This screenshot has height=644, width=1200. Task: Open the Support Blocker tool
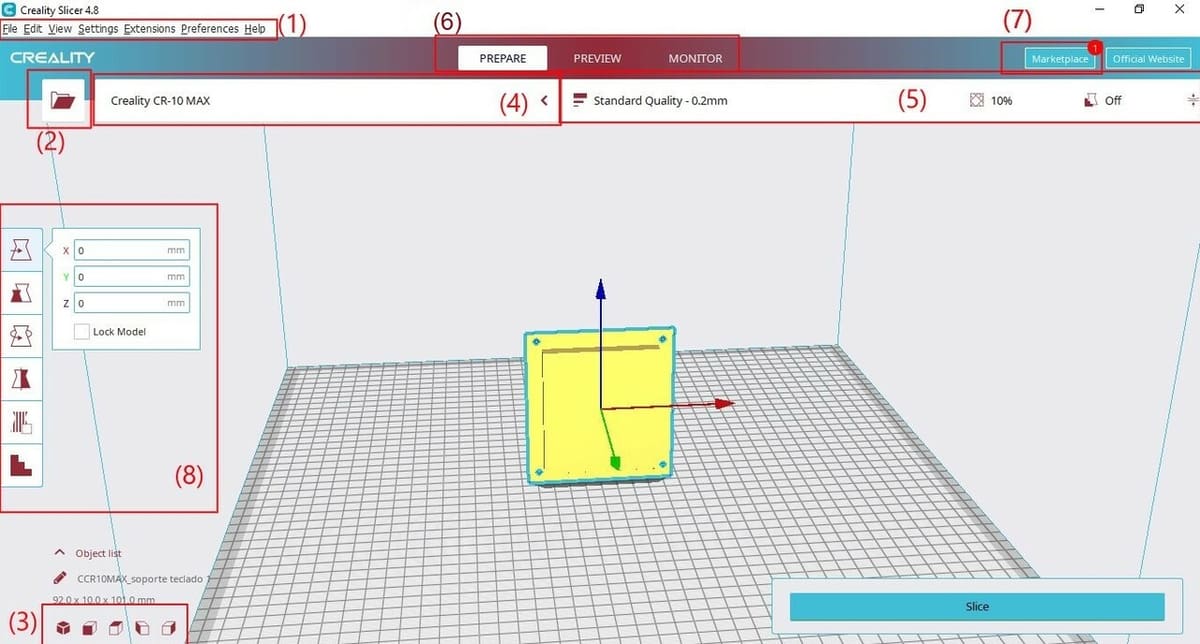coord(21,464)
